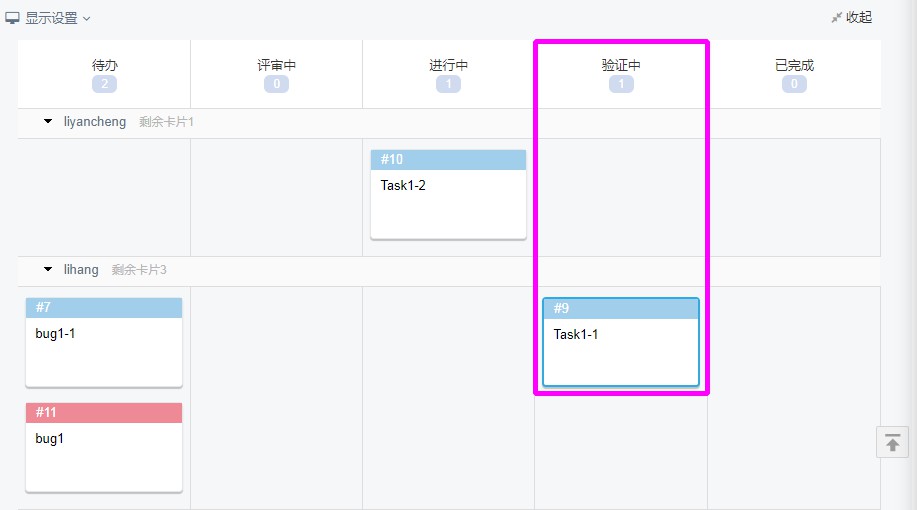
Task: Open the red card #11 bug1
Action: click(104, 447)
